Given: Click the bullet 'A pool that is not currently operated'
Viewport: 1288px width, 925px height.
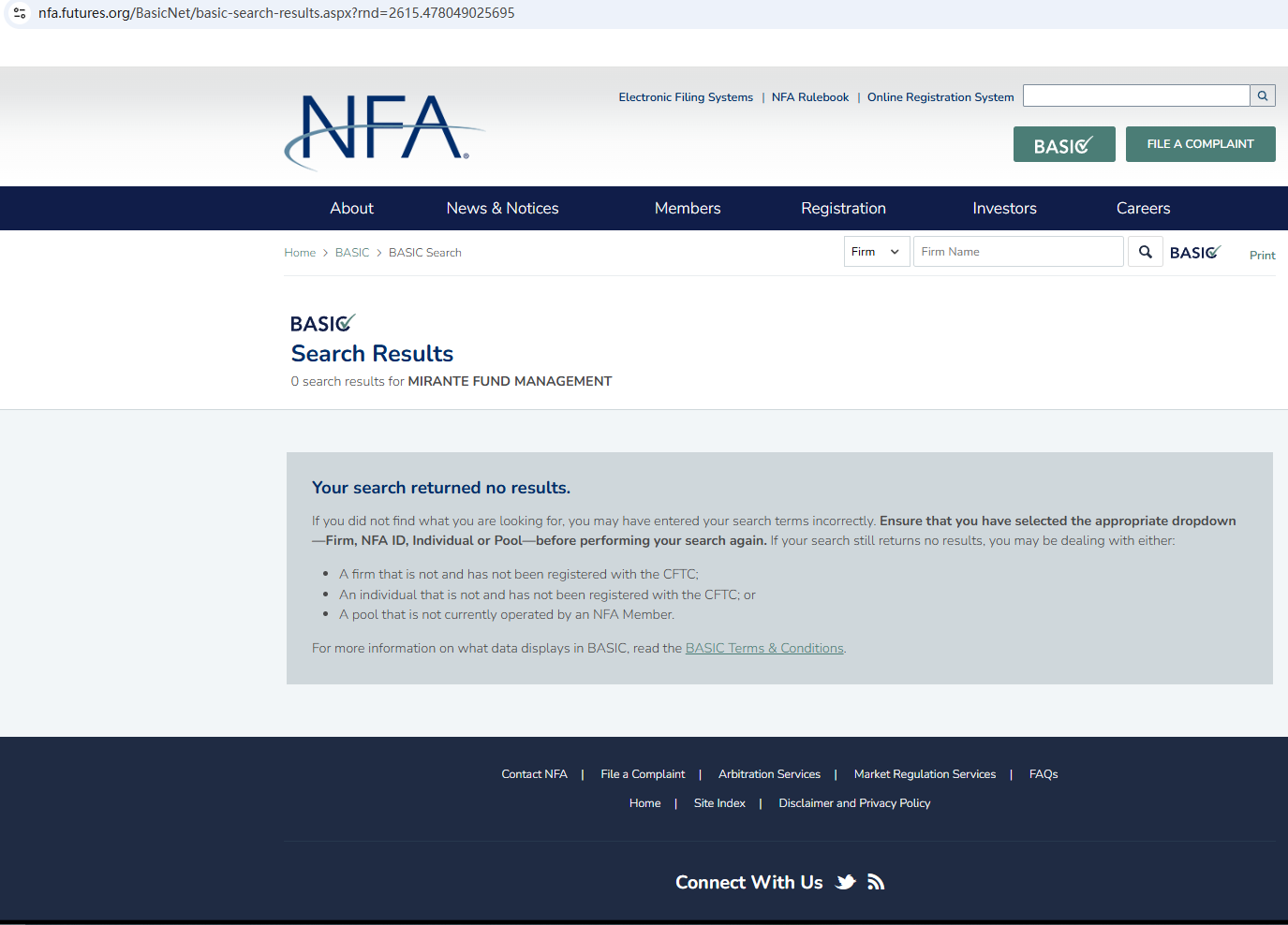Looking at the screenshot, I should (507, 615).
